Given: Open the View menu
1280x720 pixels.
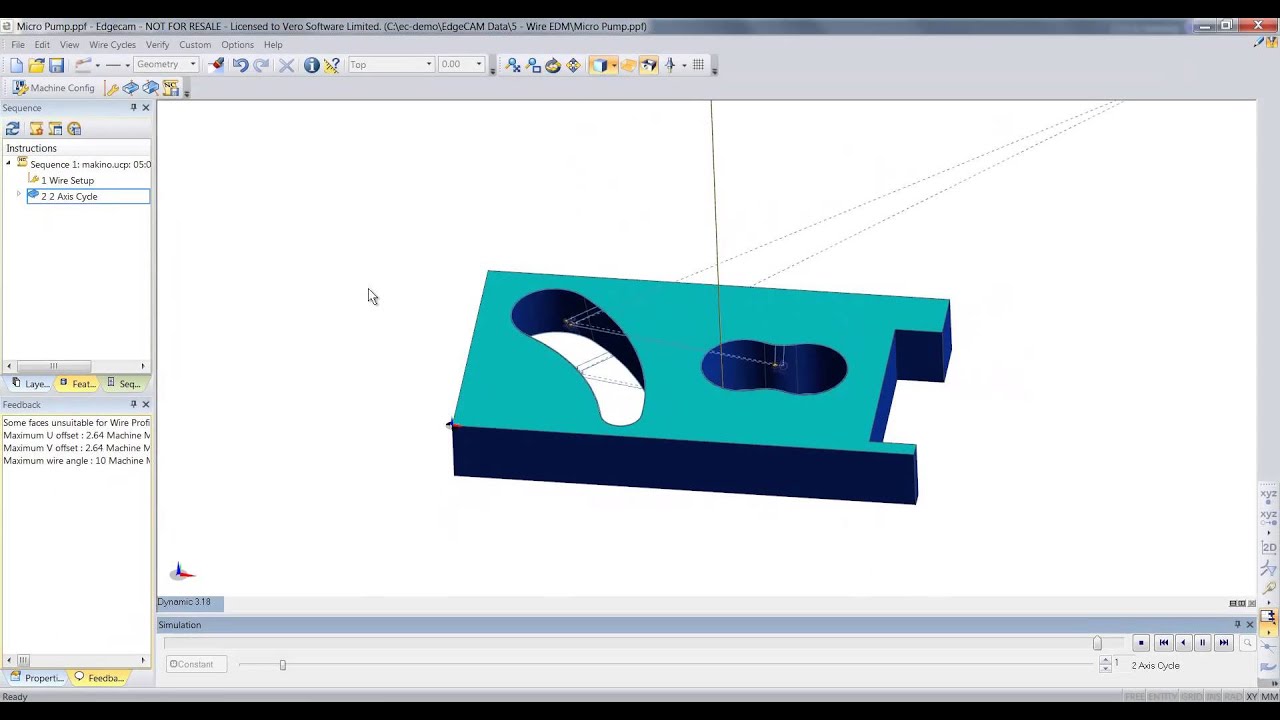Looking at the screenshot, I should pyautogui.click(x=69, y=45).
